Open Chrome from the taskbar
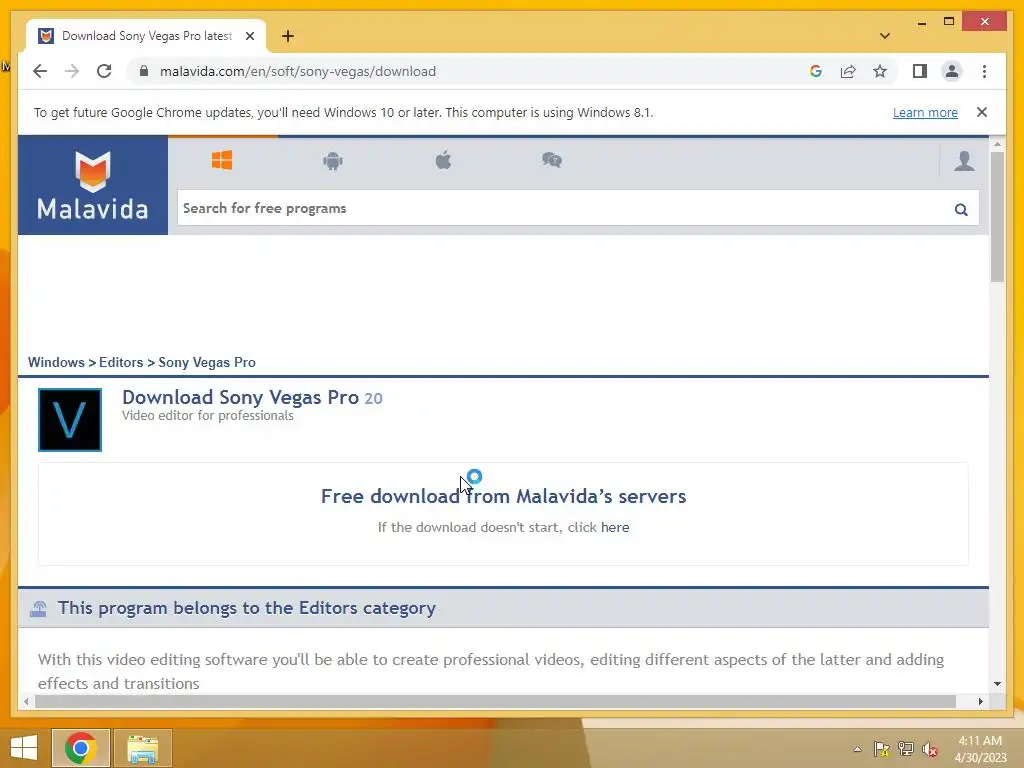Viewport: 1024px width, 768px height. click(x=81, y=748)
